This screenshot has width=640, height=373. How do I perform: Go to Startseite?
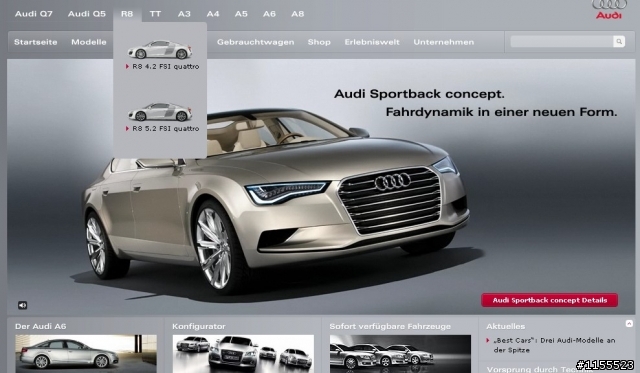point(36,42)
